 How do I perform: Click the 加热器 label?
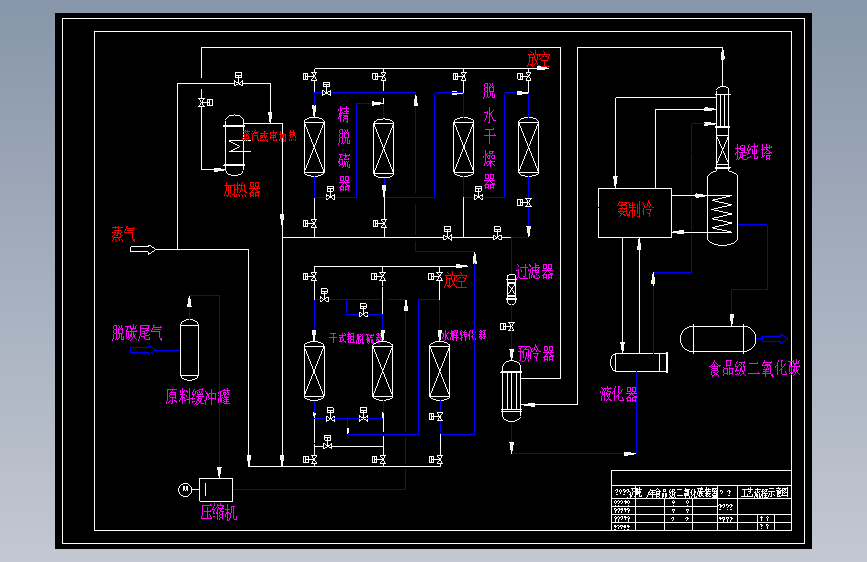tap(242, 190)
